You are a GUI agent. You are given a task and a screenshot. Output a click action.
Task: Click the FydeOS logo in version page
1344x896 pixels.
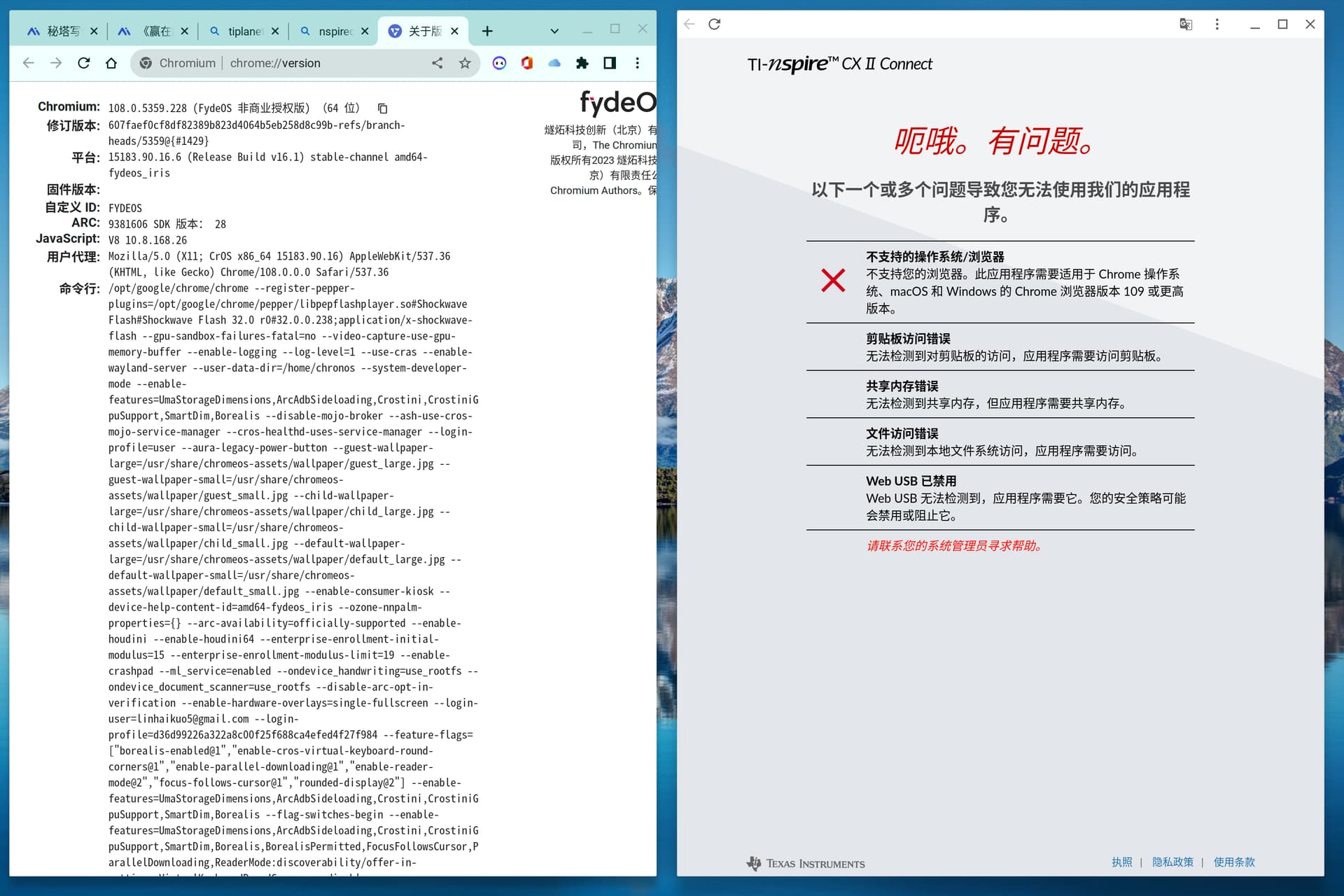[617, 103]
